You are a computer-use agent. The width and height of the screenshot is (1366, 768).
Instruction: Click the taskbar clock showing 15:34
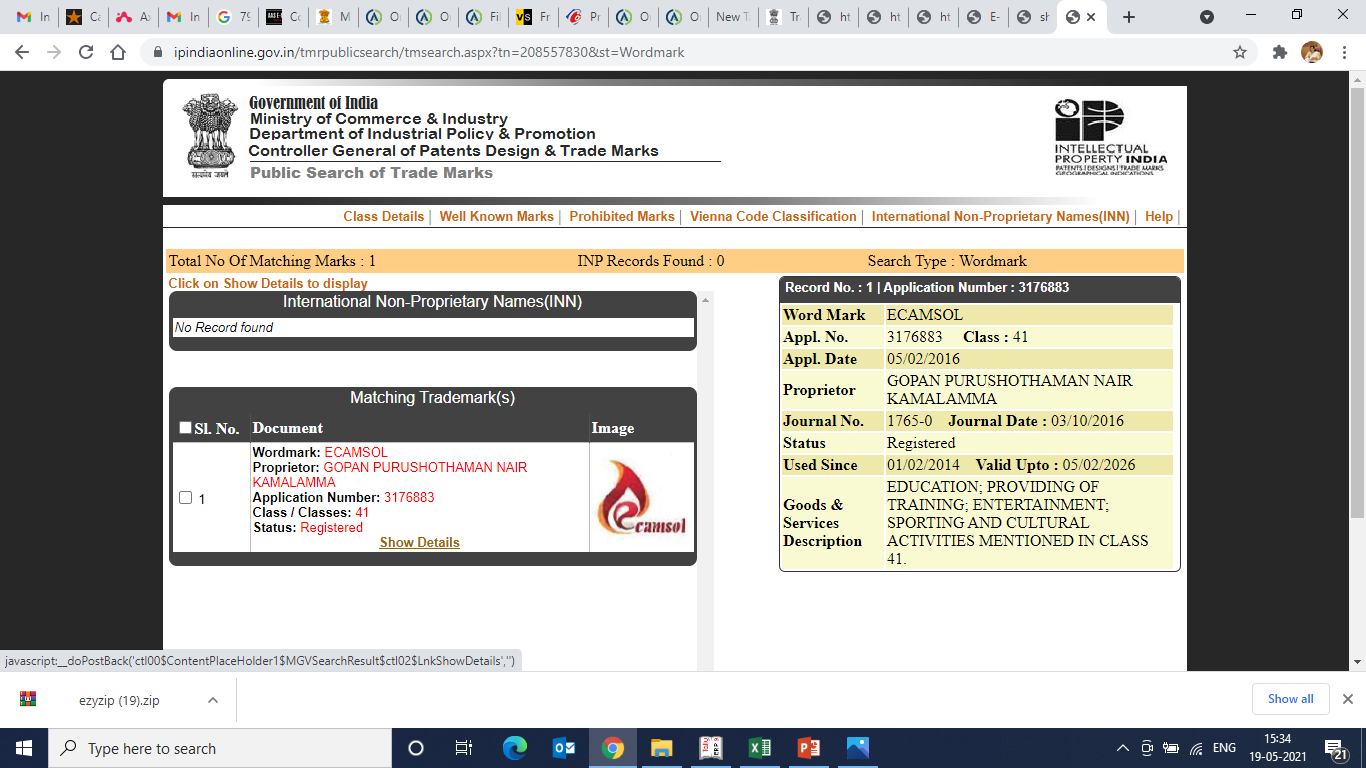pos(1277,748)
